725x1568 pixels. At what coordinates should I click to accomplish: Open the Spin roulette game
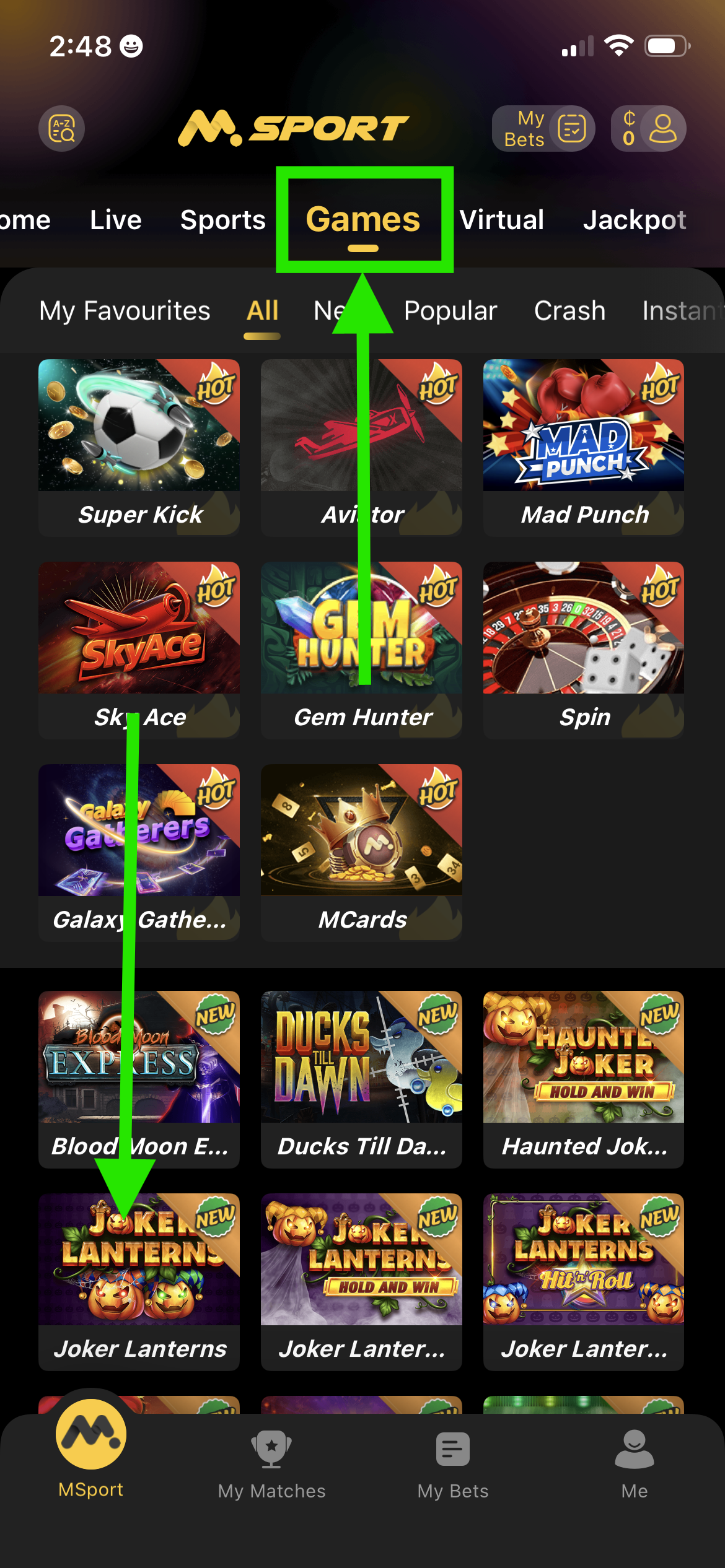[584, 650]
